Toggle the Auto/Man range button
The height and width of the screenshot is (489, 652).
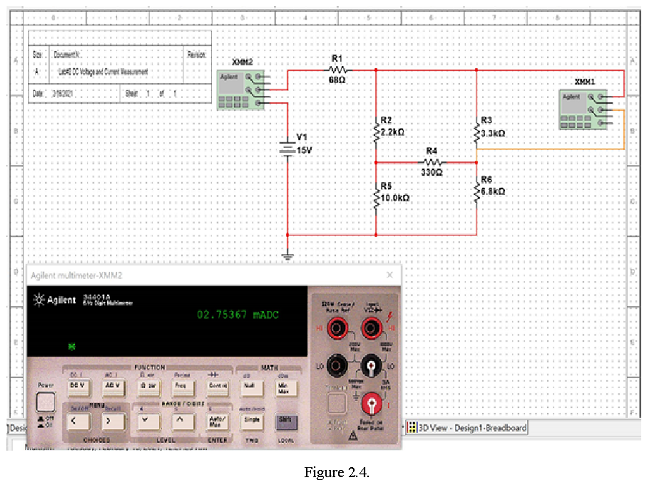pos(217,421)
